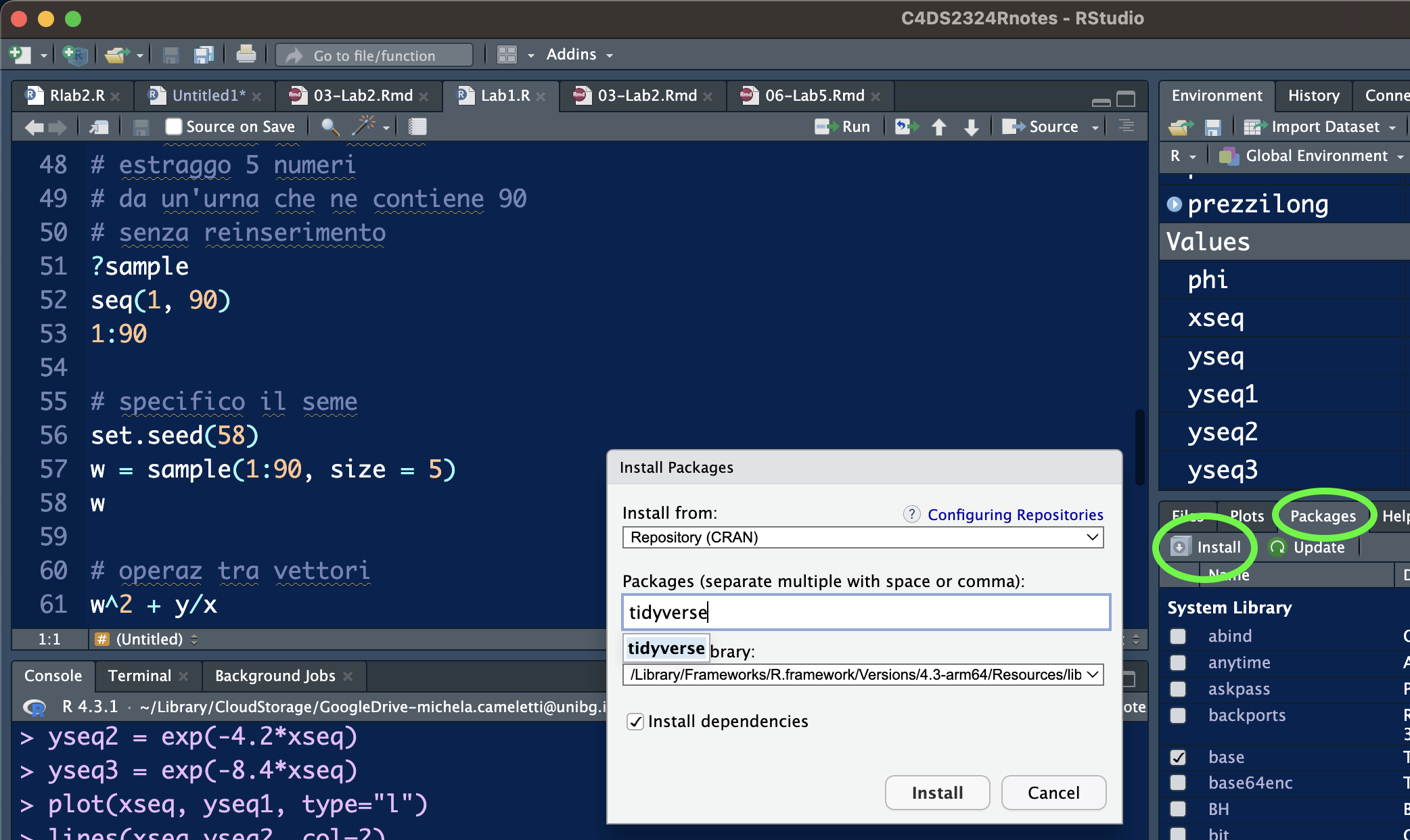Click the Print icon in main toolbar
1410x840 pixels.
[x=246, y=54]
